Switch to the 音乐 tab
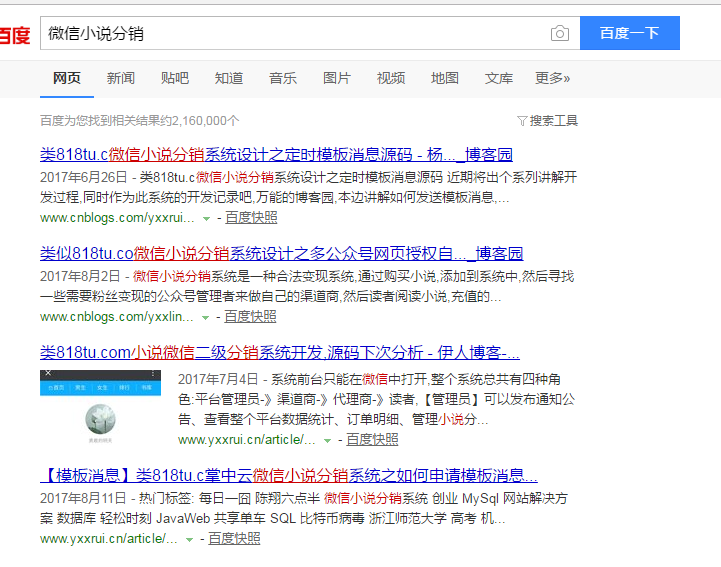 tap(283, 78)
